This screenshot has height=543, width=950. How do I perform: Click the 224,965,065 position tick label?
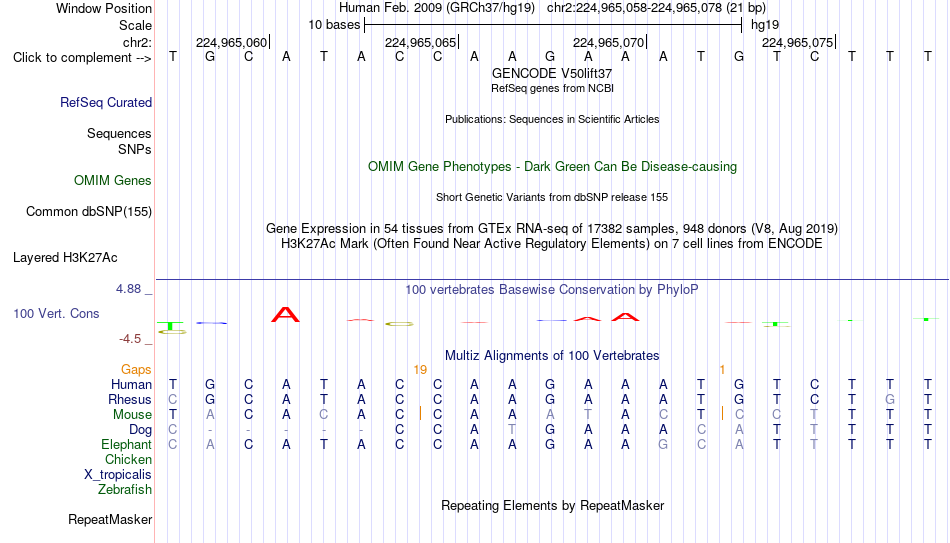tap(420, 42)
